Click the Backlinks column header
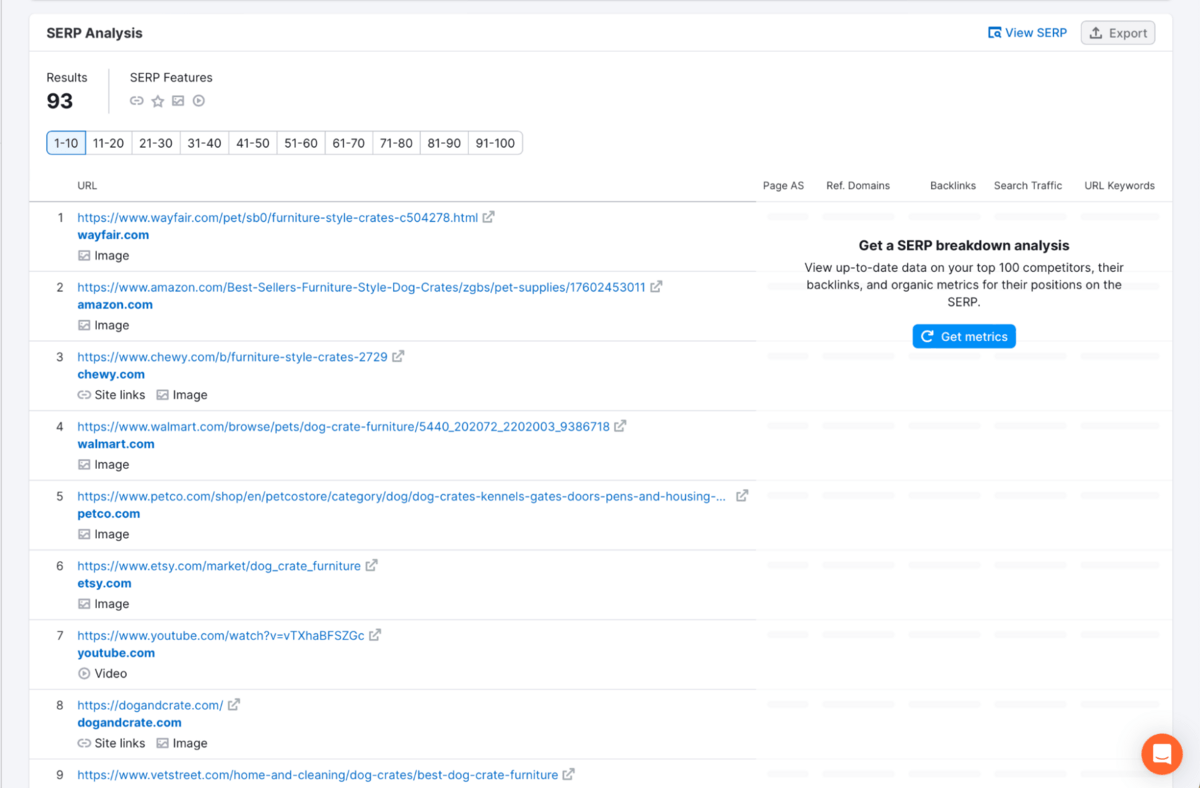Screen dimensions: 1200x788 point(953,186)
